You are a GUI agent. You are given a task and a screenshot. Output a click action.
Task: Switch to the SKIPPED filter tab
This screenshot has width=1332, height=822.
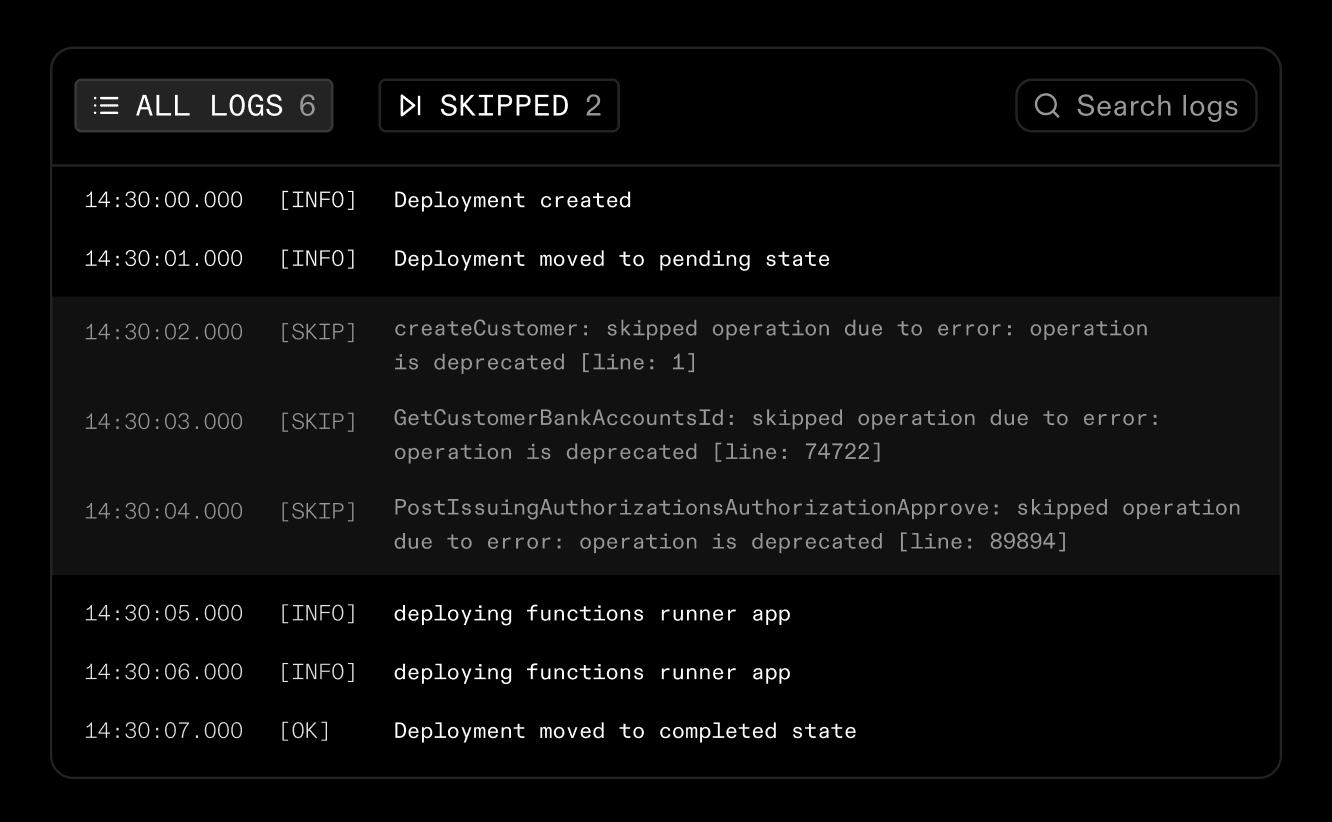tap(498, 105)
